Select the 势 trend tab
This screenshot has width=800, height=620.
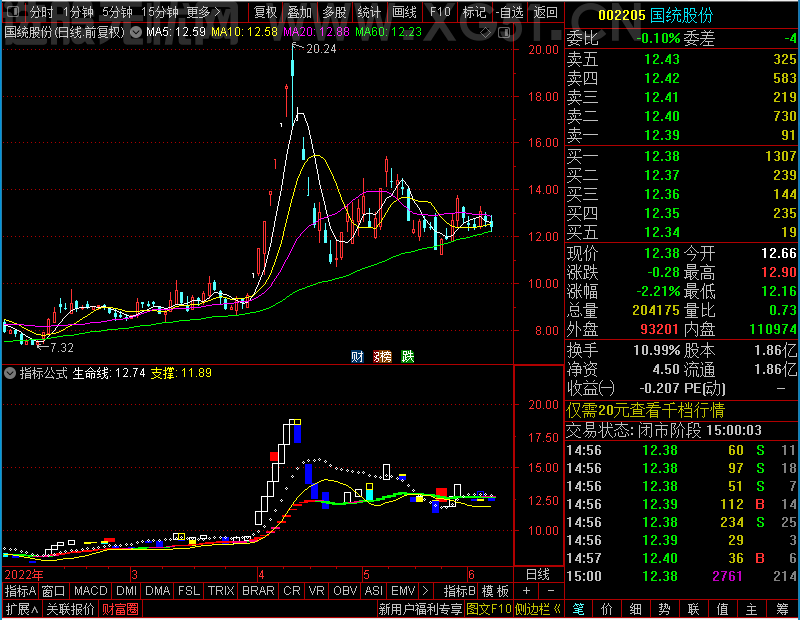tap(665, 609)
